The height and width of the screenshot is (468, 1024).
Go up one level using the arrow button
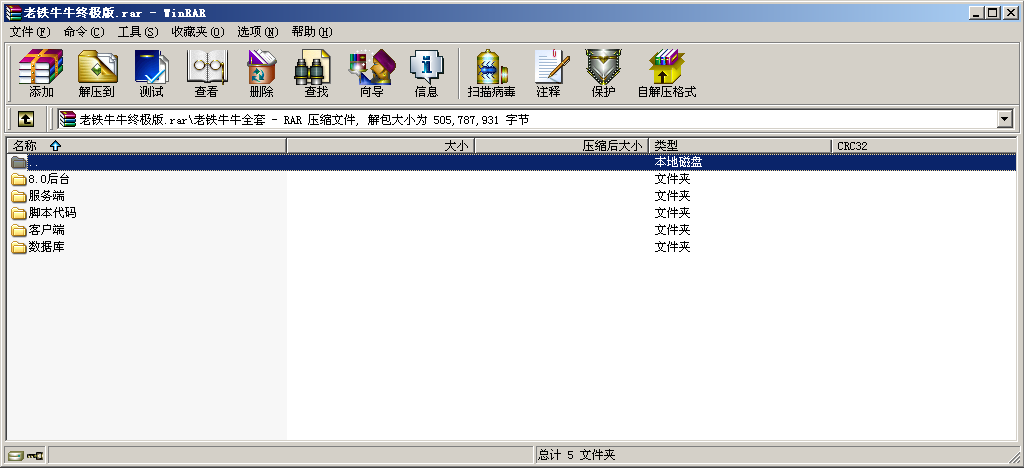point(26,120)
